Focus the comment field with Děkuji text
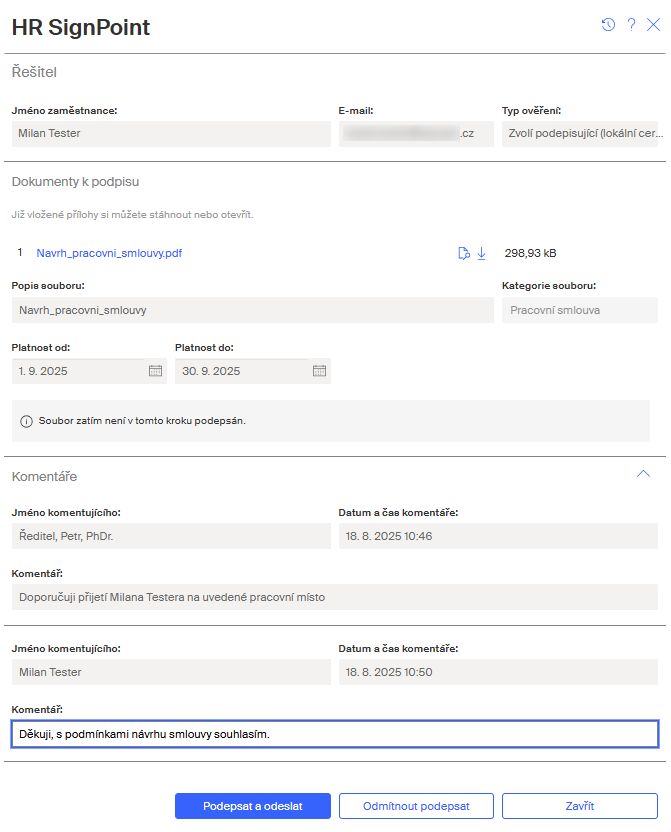 pos(335,735)
